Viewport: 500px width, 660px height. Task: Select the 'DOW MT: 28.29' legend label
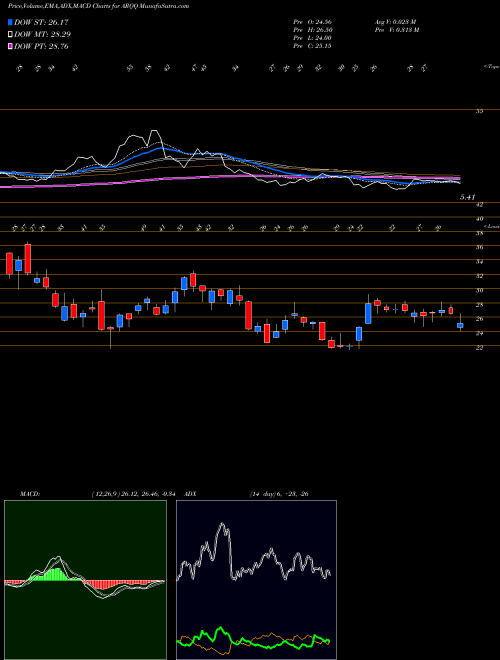click(42, 35)
